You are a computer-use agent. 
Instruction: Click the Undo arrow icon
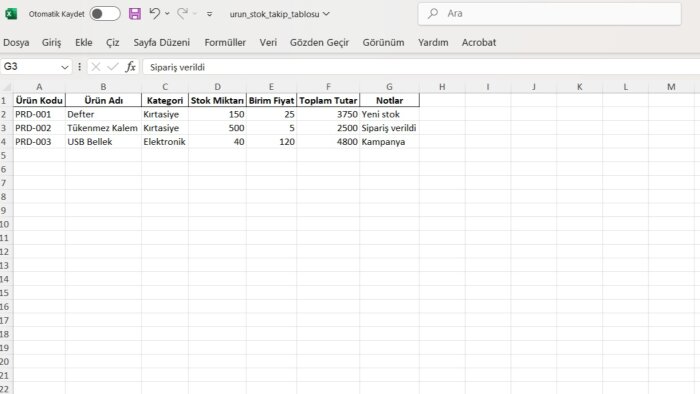coord(154,13)
